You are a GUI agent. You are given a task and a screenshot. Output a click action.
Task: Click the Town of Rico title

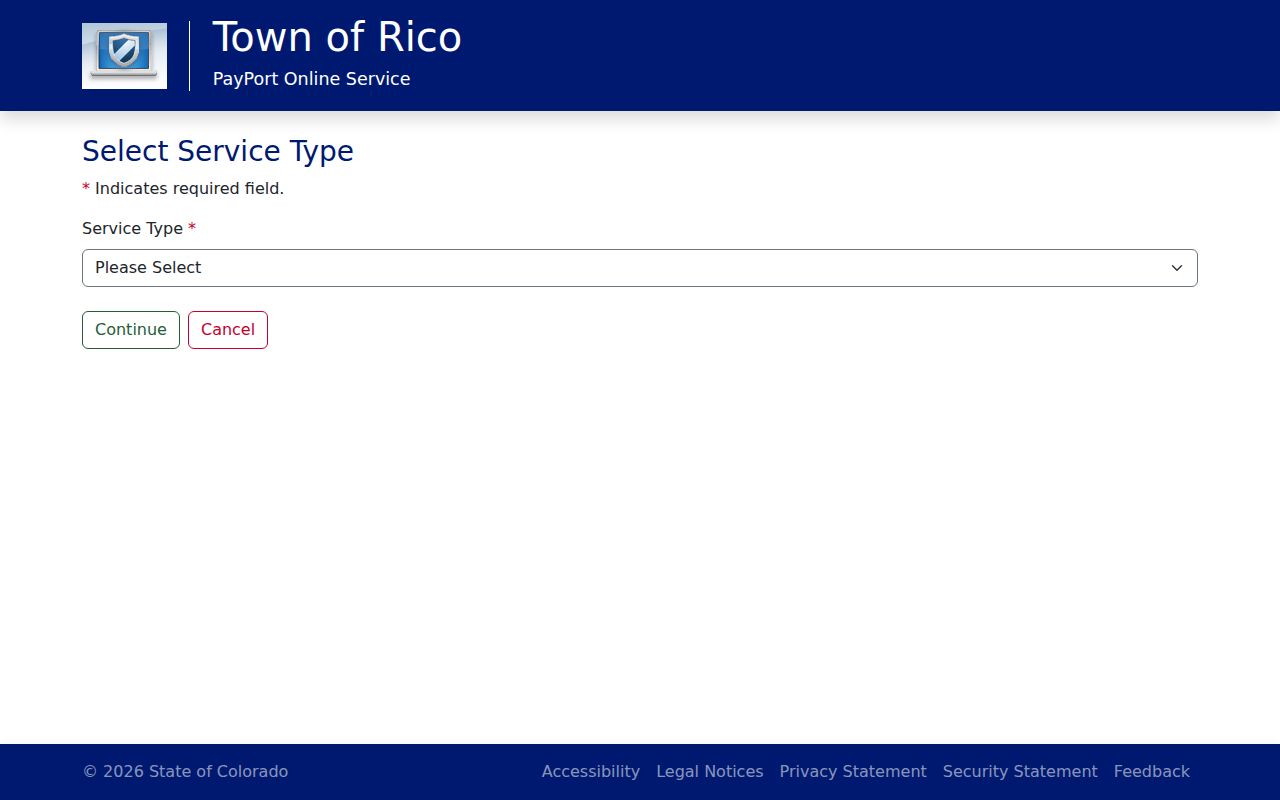(337, 38)
